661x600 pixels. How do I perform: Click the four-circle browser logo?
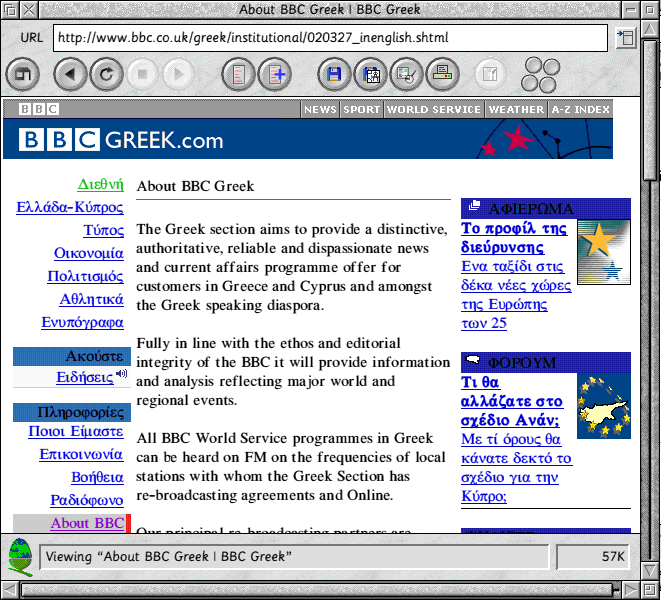(x=540, y=75)
